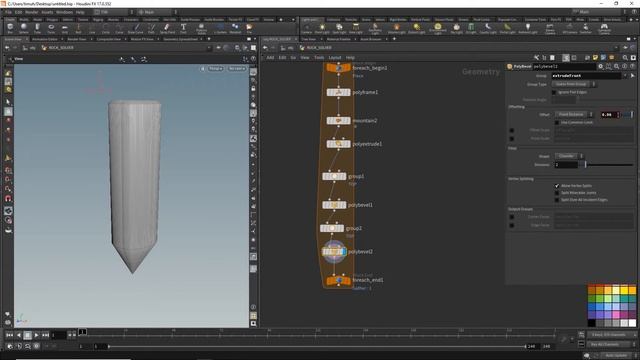Open the Persp camera dropdown in viewport
This screenshot has width=640, height=360.
point(216,69)
